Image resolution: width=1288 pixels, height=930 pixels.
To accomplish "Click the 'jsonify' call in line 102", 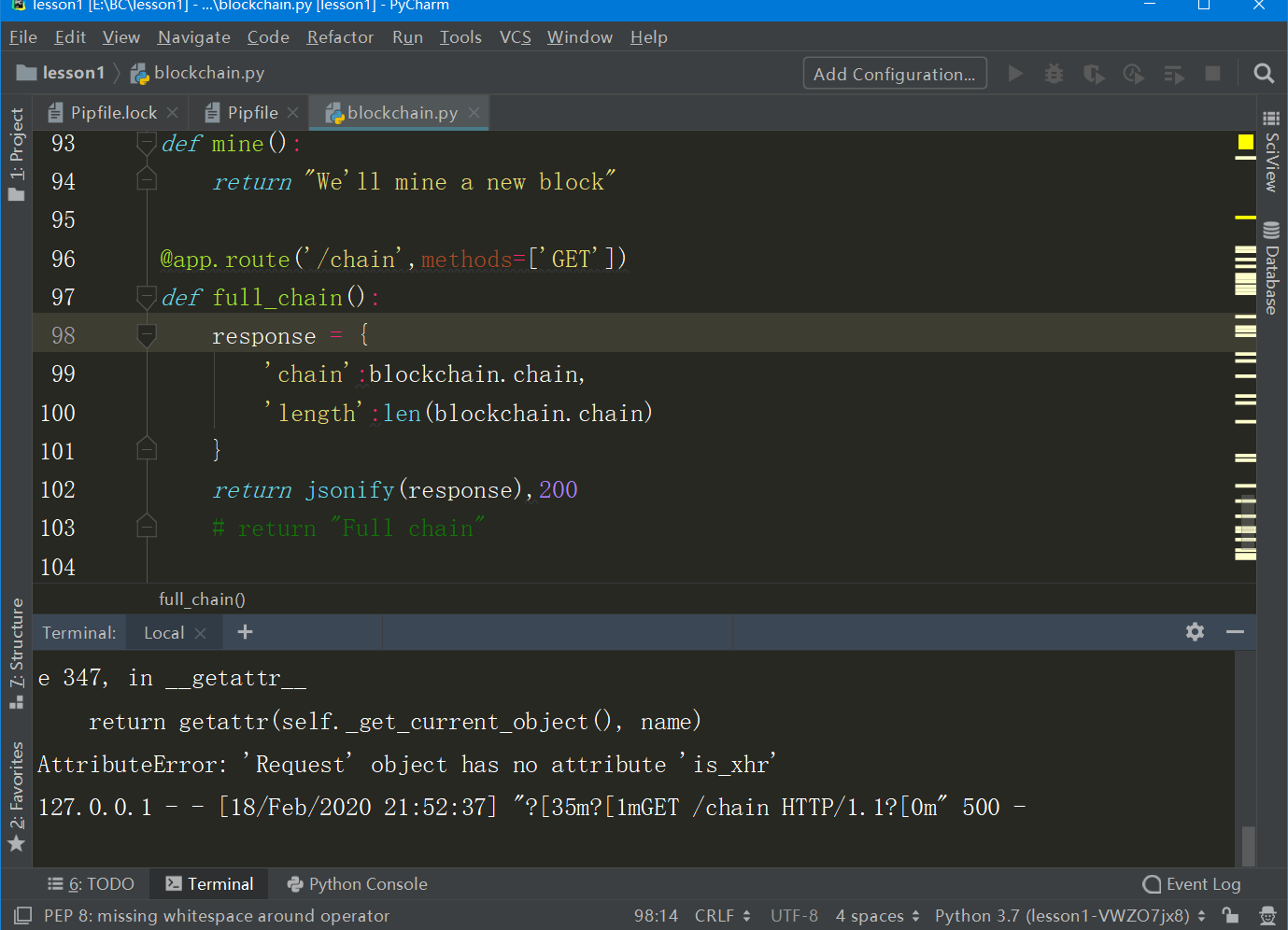I will [x=350, y=490].
